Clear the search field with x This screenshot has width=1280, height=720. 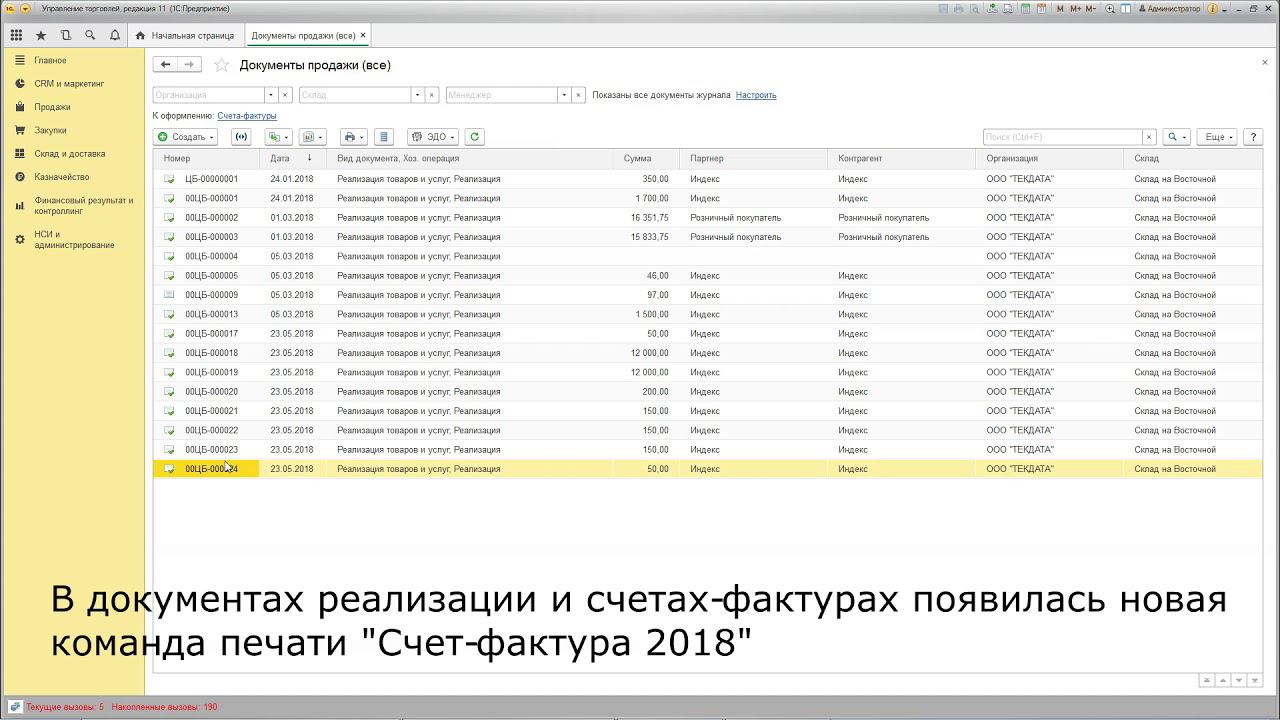click(1150, 137)
